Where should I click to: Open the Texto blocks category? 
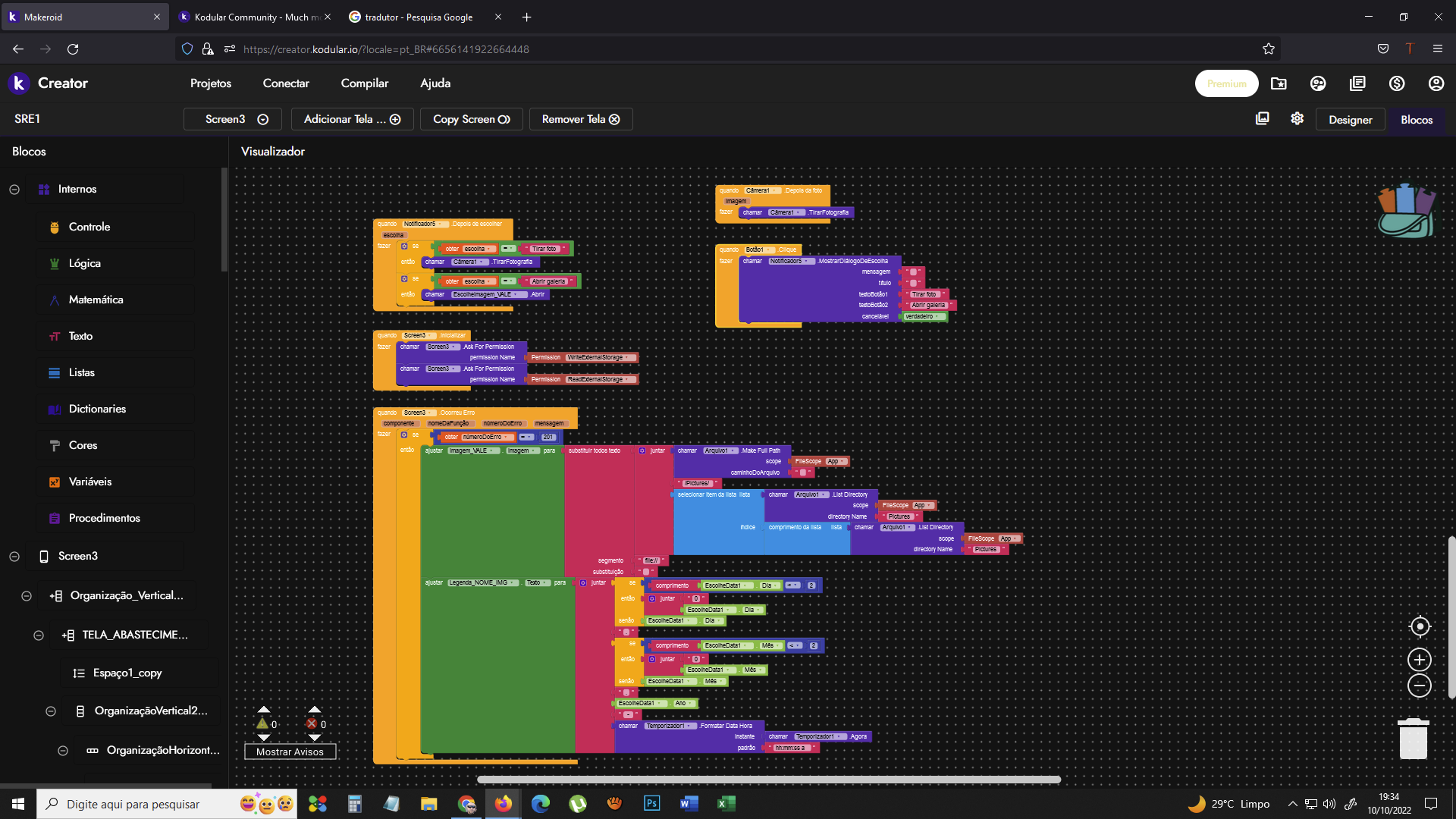click(80, 336)
